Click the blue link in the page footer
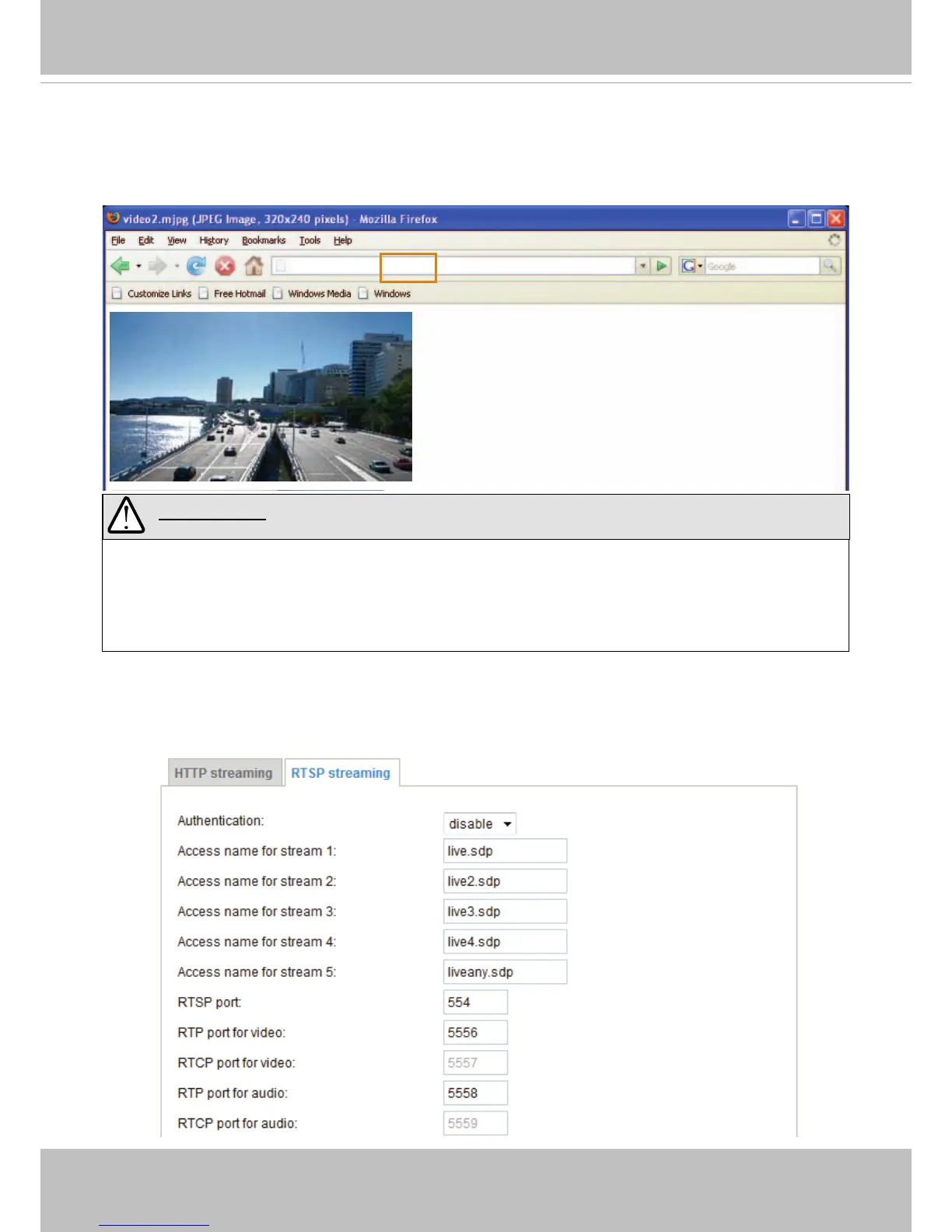 (x=155, y=1224)
